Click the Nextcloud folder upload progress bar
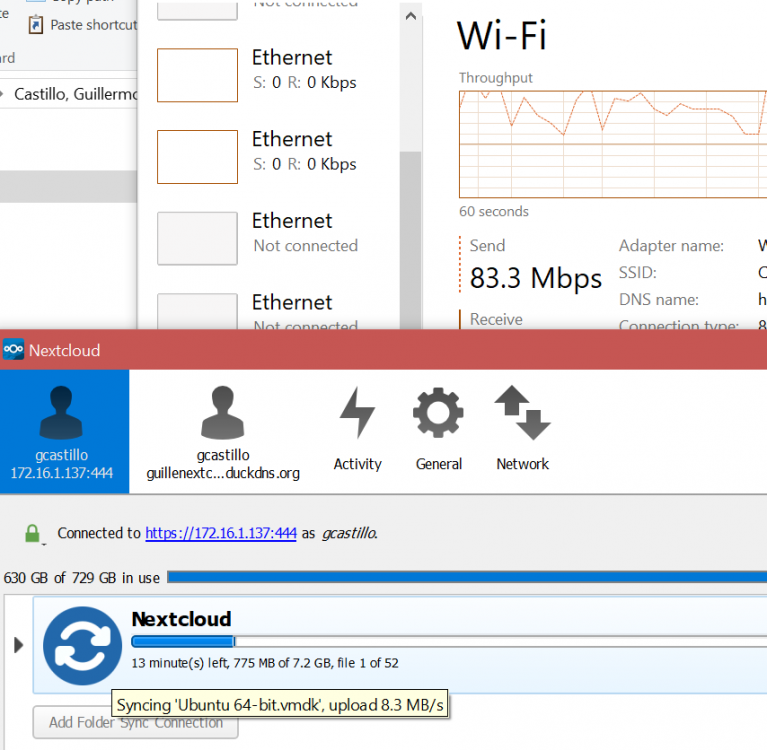The height and width of the screenshot is (750, 767). (x=449, y=641)
